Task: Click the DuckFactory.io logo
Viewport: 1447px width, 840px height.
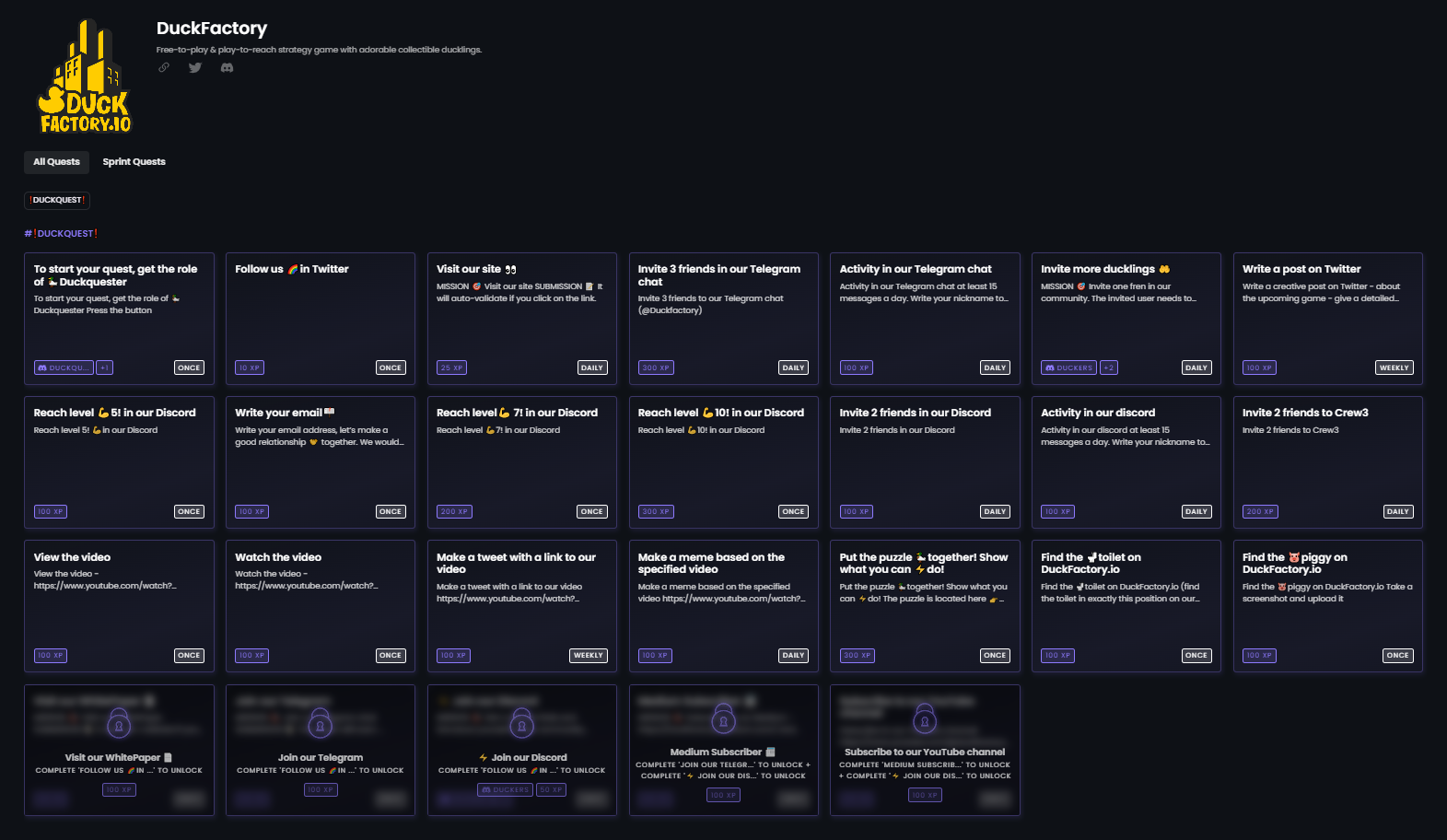Action: pyautogui.click(x=85, y=77)
